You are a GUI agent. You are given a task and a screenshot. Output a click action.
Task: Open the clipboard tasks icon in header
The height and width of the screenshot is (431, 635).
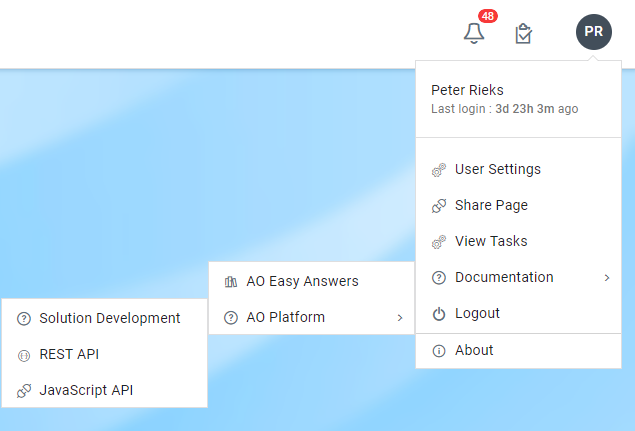tap(523, 34)
